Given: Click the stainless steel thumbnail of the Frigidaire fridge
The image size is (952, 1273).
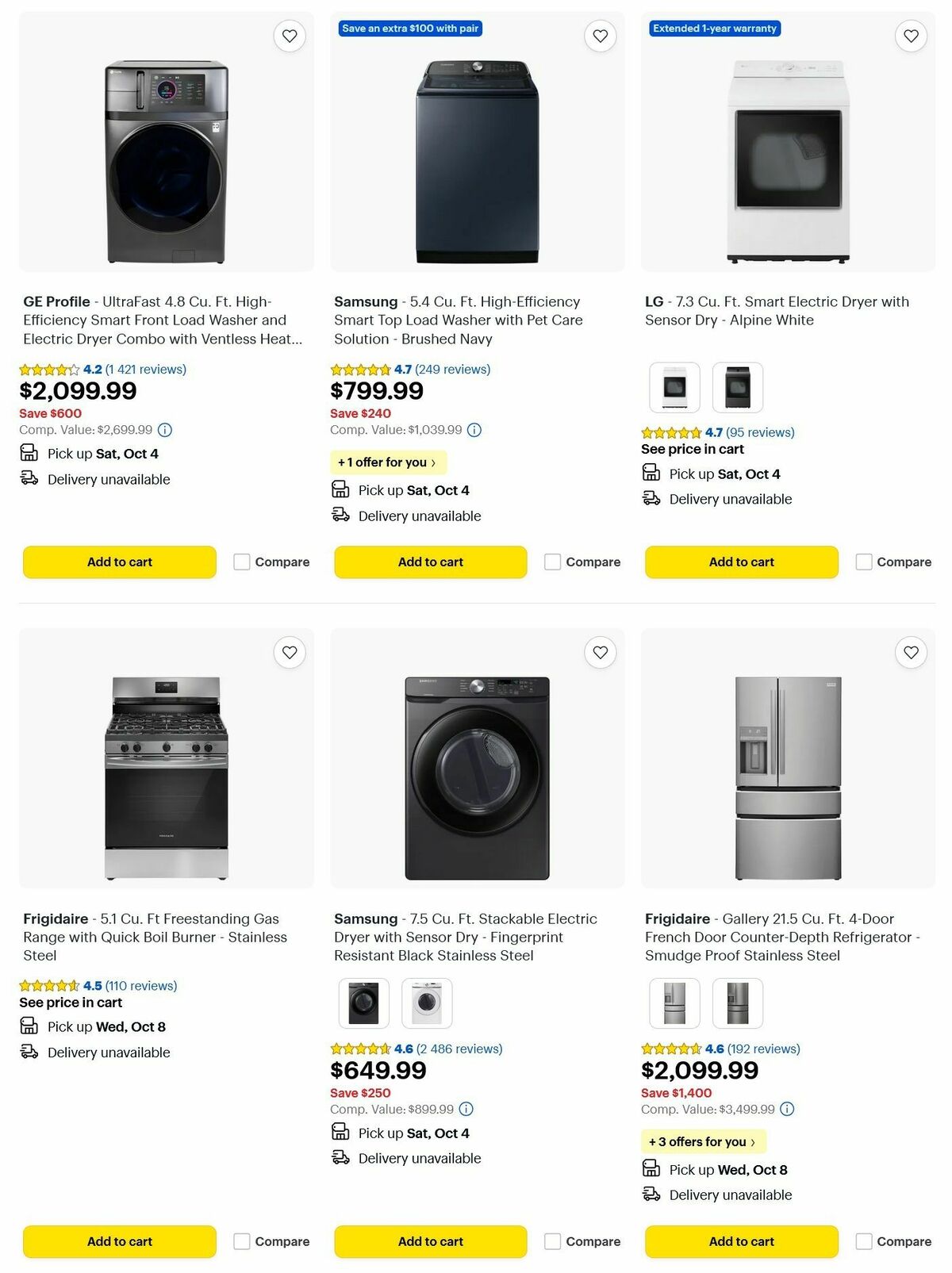Looking at the screenshot, I should click(x=674, y=1003).
